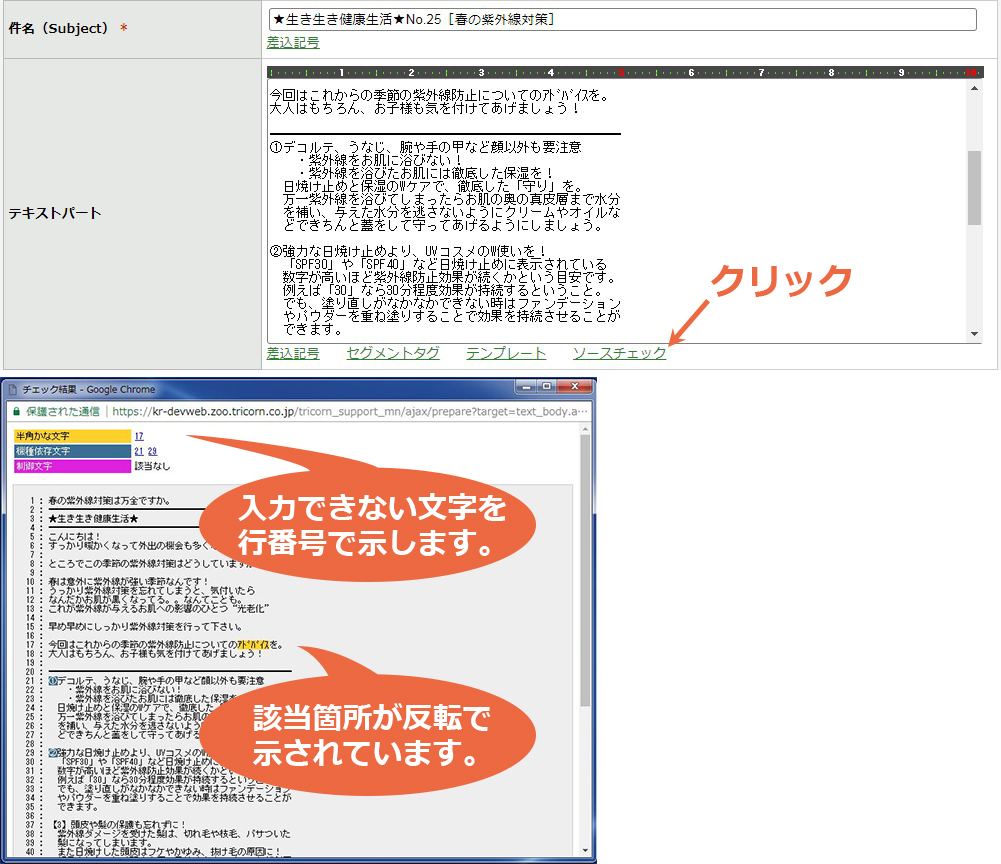Click the page icon in popup title bar
This screenshot has height=864, width=1001.
pyautogui.click(x=12, y=390)
